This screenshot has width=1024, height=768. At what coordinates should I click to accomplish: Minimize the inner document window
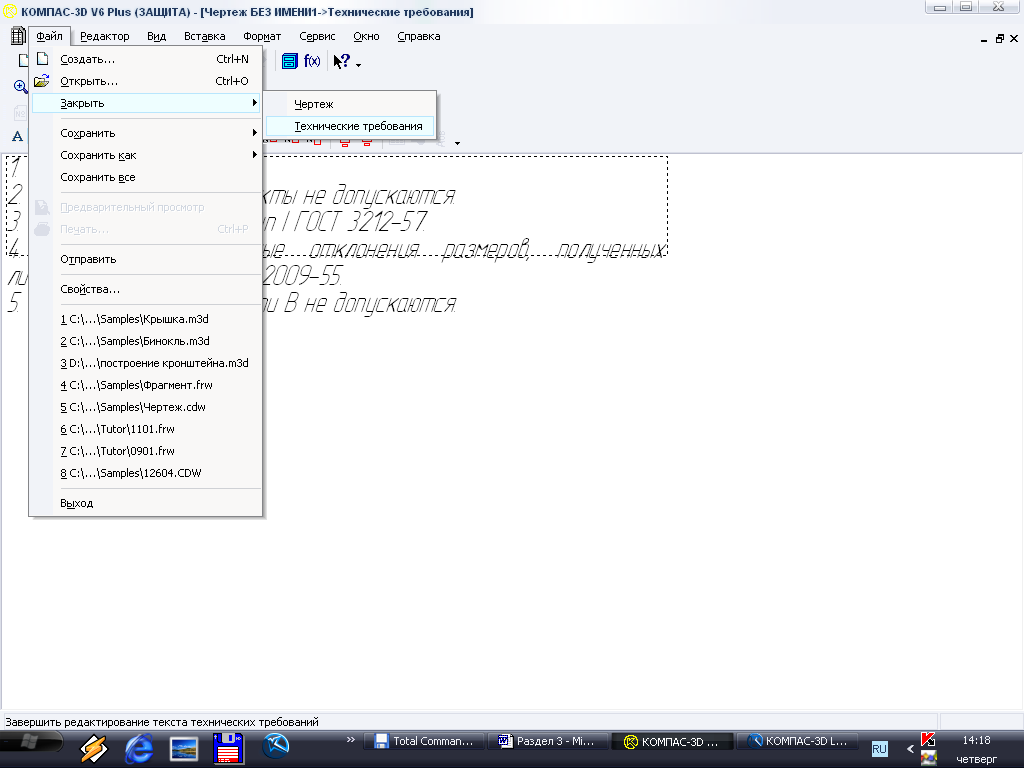984,39
